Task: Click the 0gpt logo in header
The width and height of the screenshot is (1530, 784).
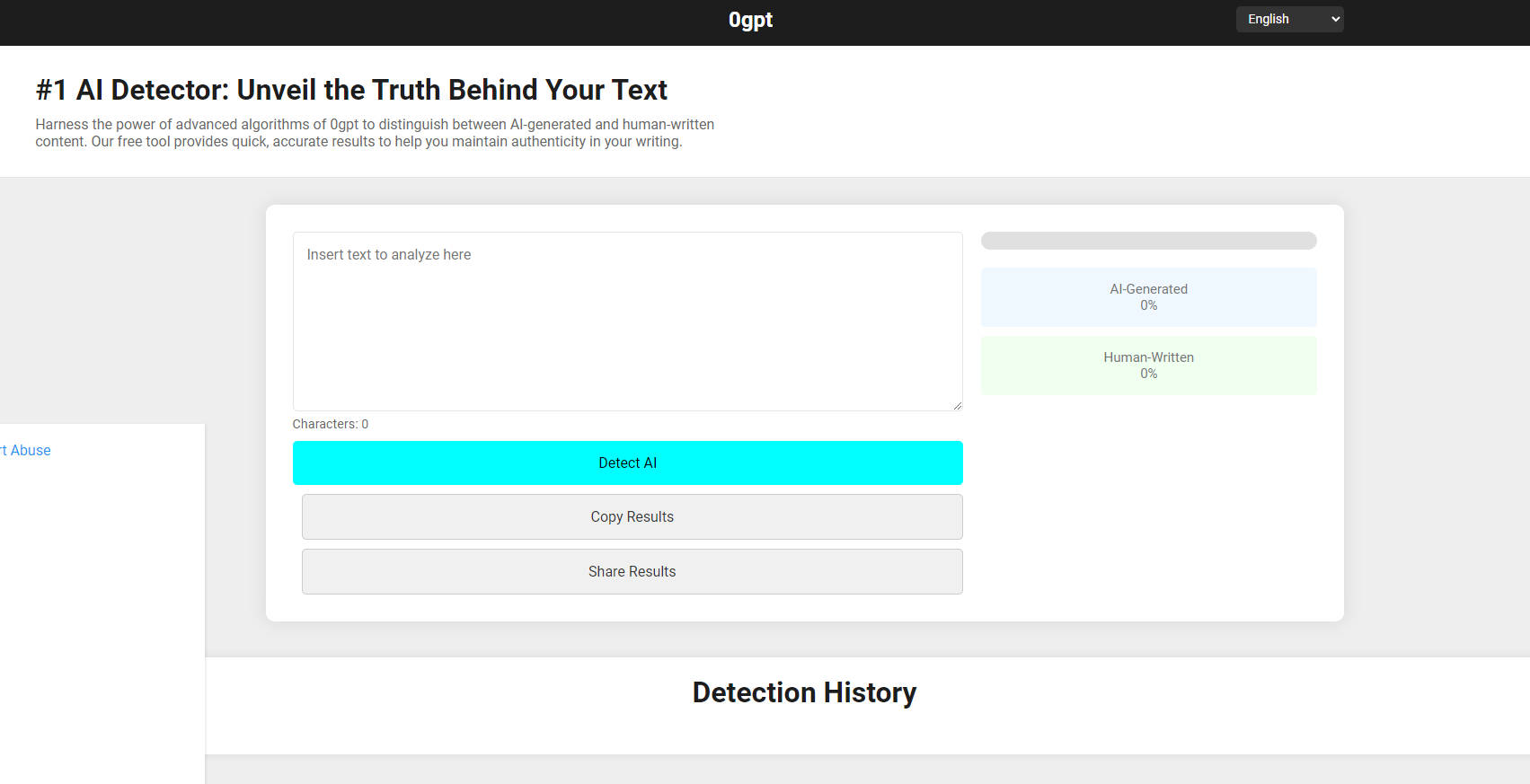Action: pyautogui.click(x=750, y=20)
